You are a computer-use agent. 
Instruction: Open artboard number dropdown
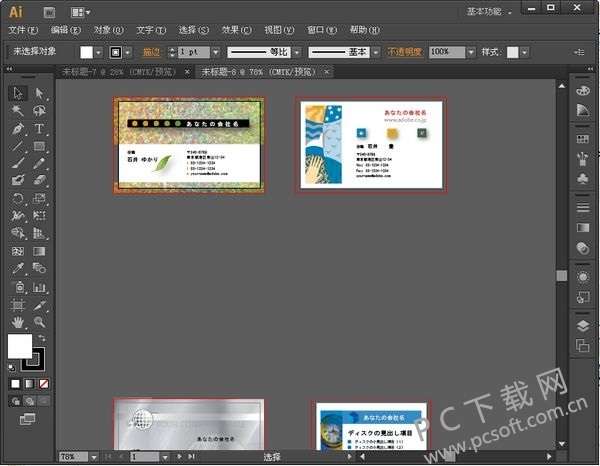tap(165, 457)
